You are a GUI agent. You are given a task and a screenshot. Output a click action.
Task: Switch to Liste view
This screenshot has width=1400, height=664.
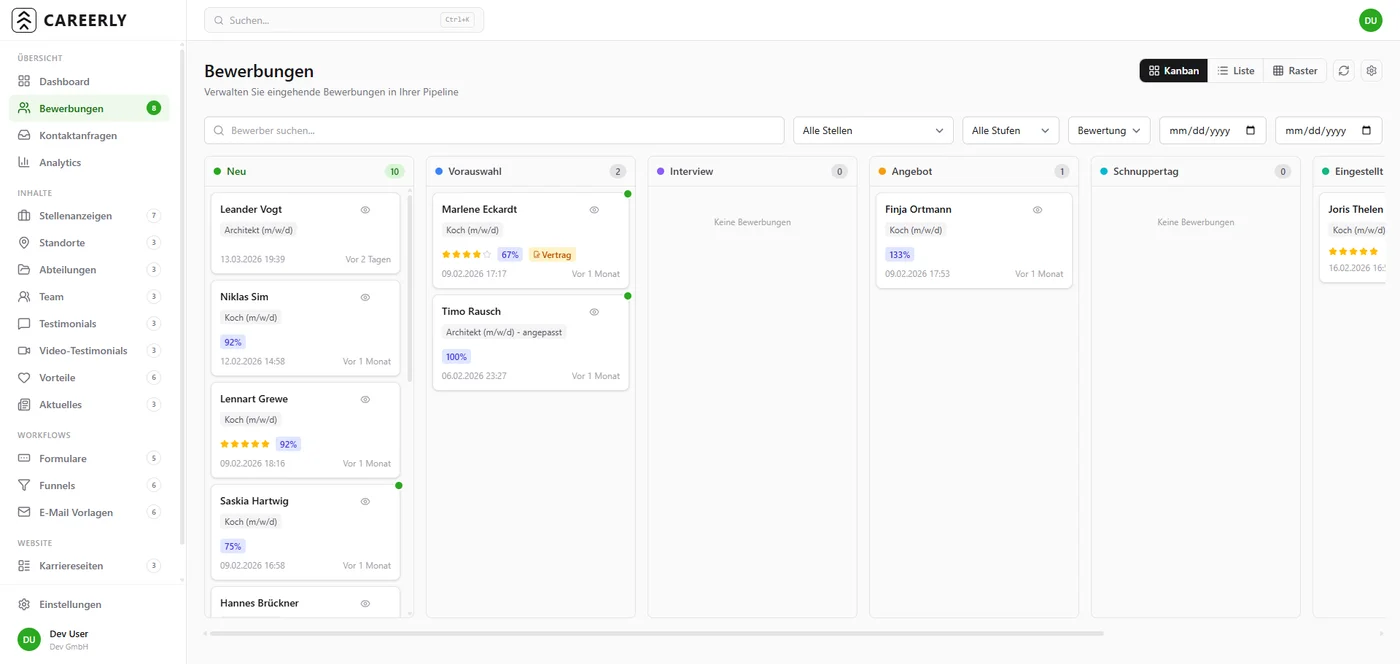pos(1235,71)
